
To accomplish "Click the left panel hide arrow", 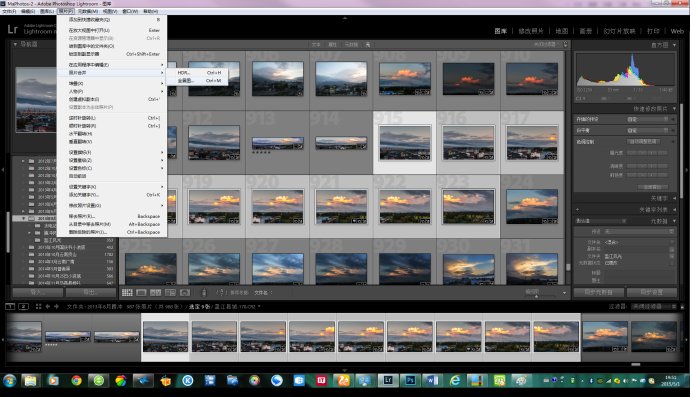I will tap(3, 169).
